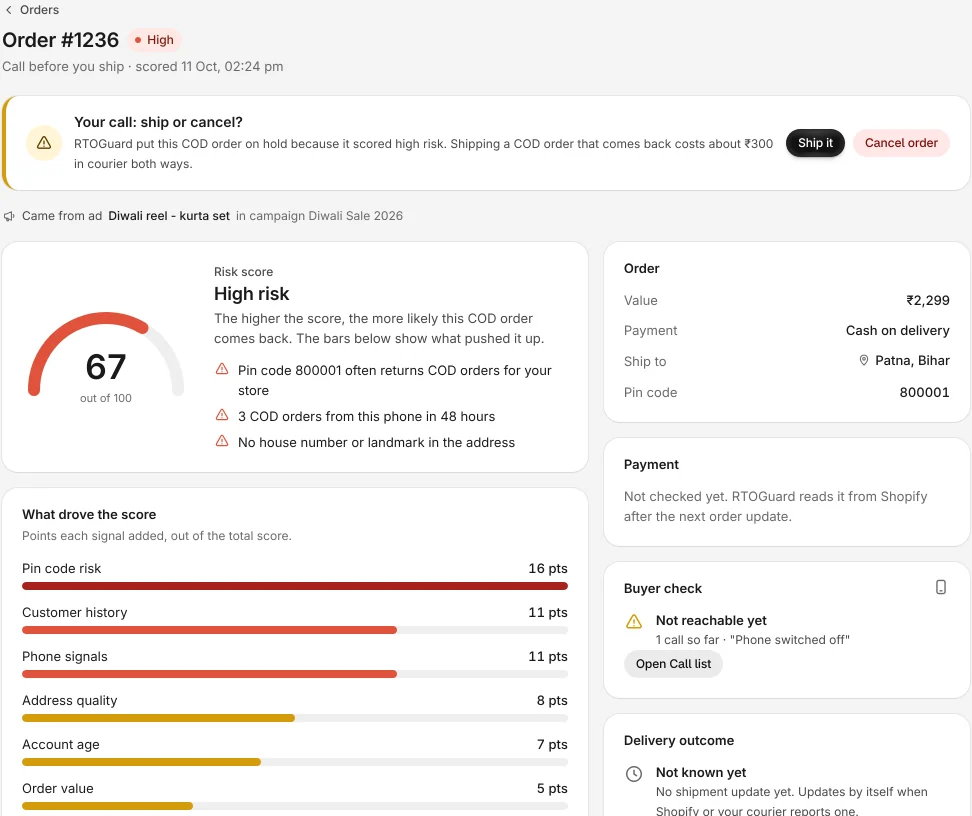Click the Pin code risk 16 pts bar
Image resolution: width=972 pixels, height=816 pixels.
coord(294,586)
